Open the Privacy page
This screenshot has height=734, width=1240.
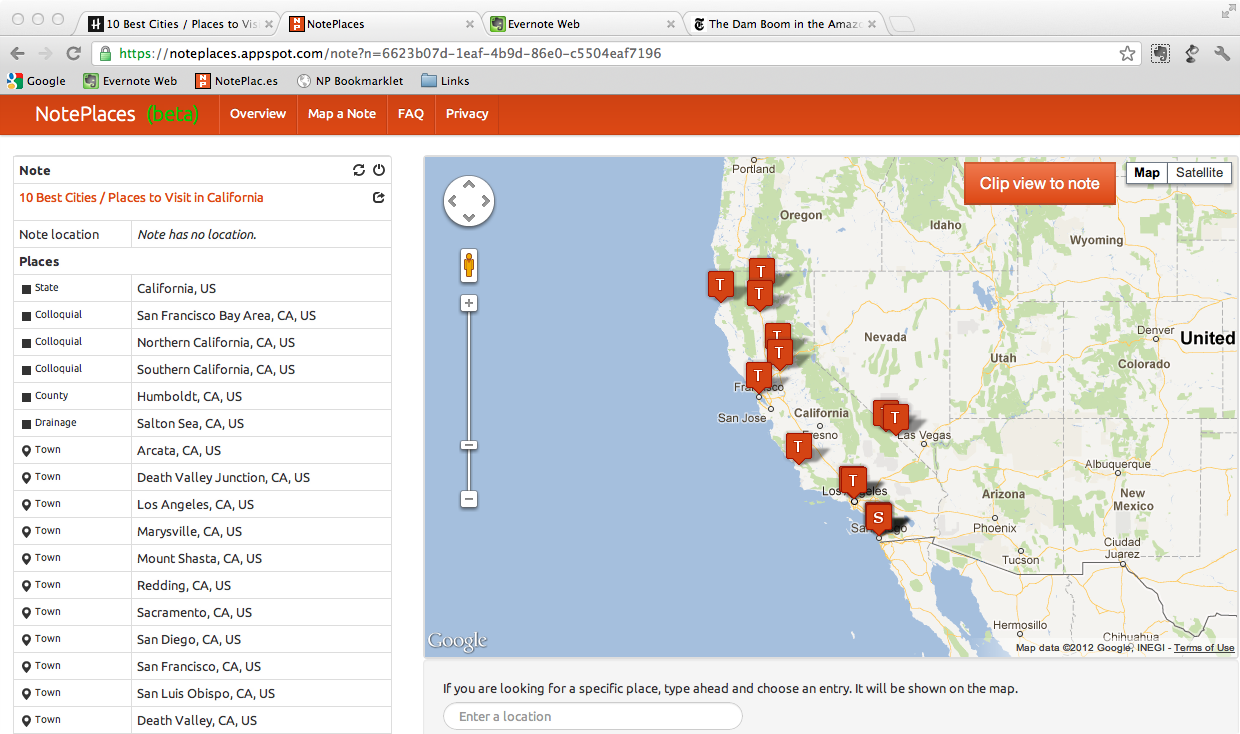(x=467, y=114)
